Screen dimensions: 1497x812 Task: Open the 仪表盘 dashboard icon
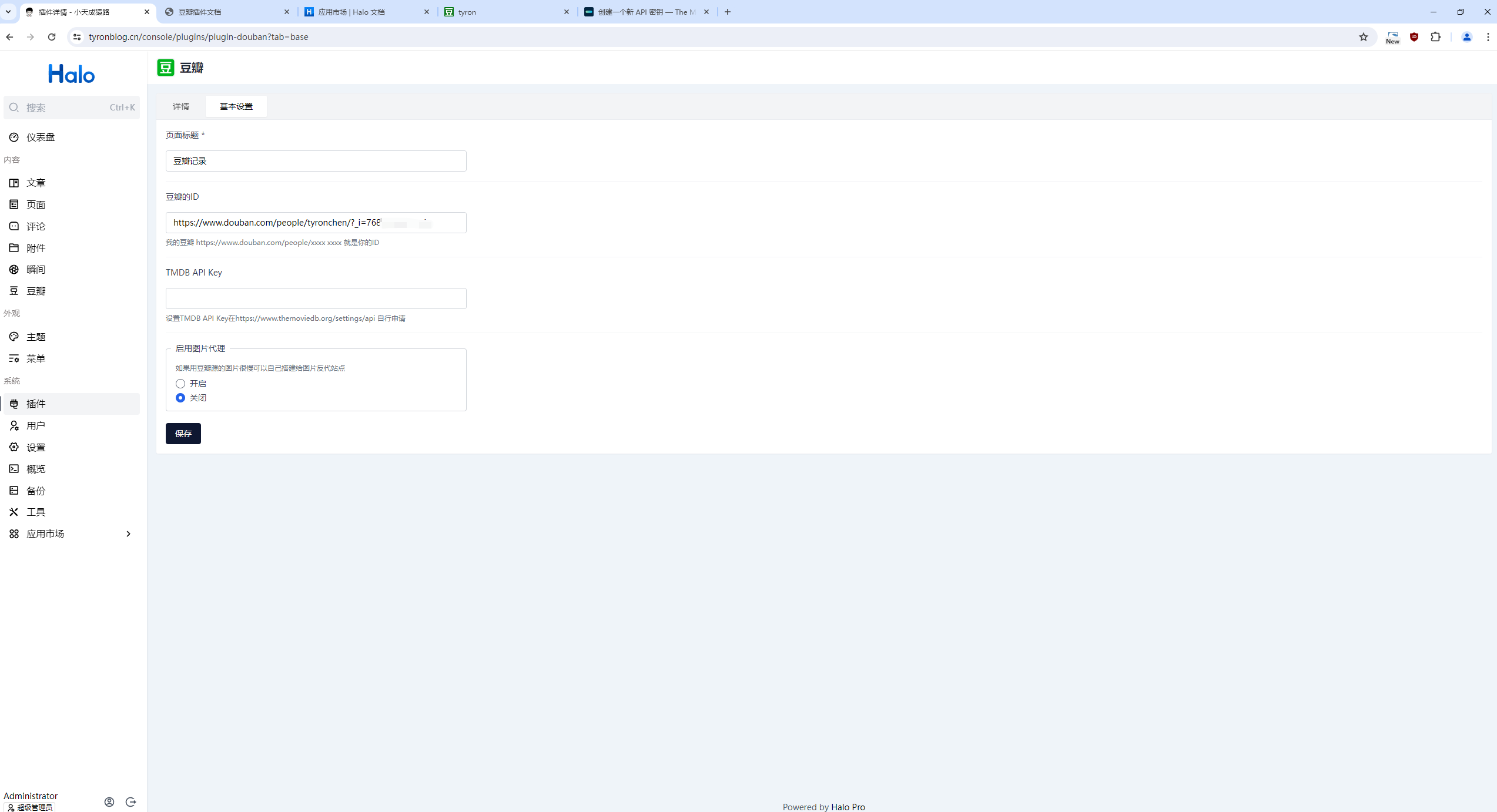click(14, 137)
